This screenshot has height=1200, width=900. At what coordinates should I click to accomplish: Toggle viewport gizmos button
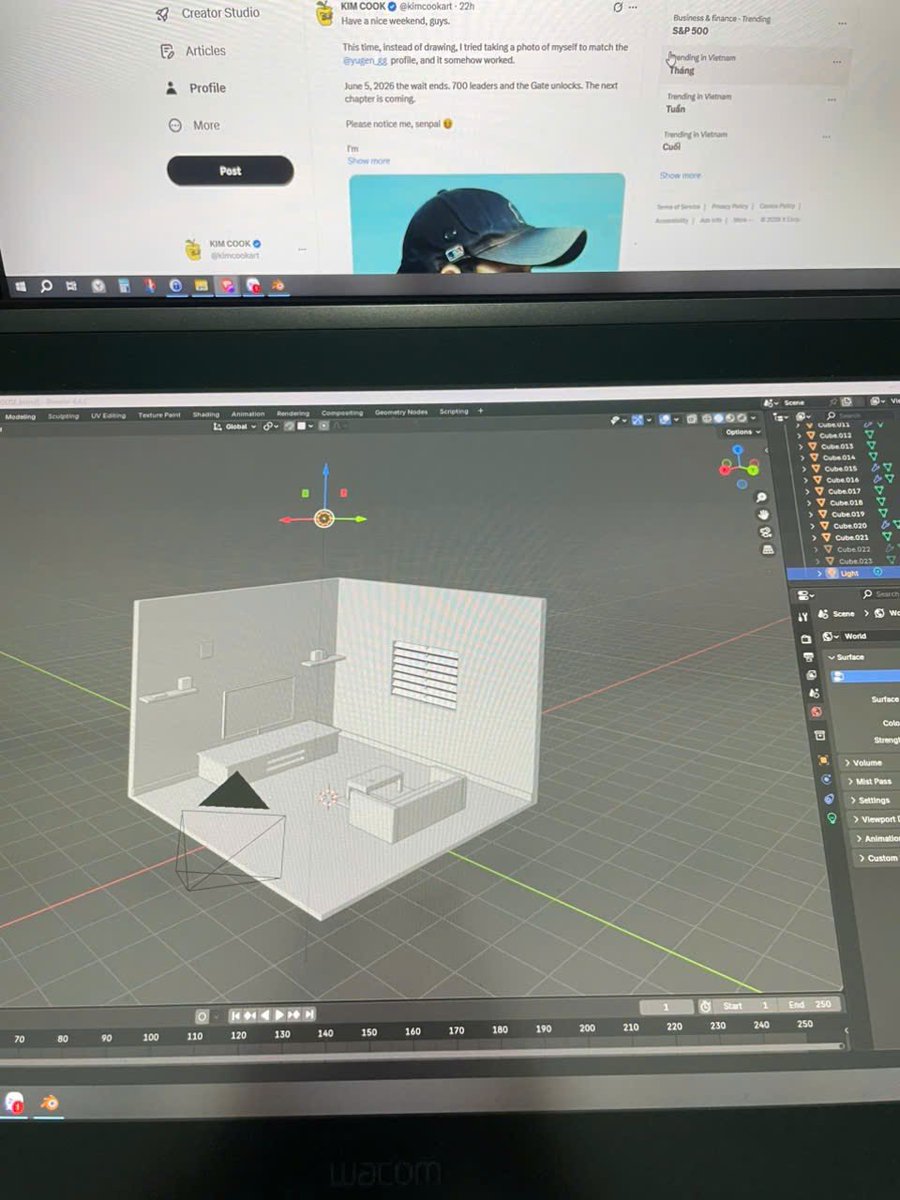637,420
